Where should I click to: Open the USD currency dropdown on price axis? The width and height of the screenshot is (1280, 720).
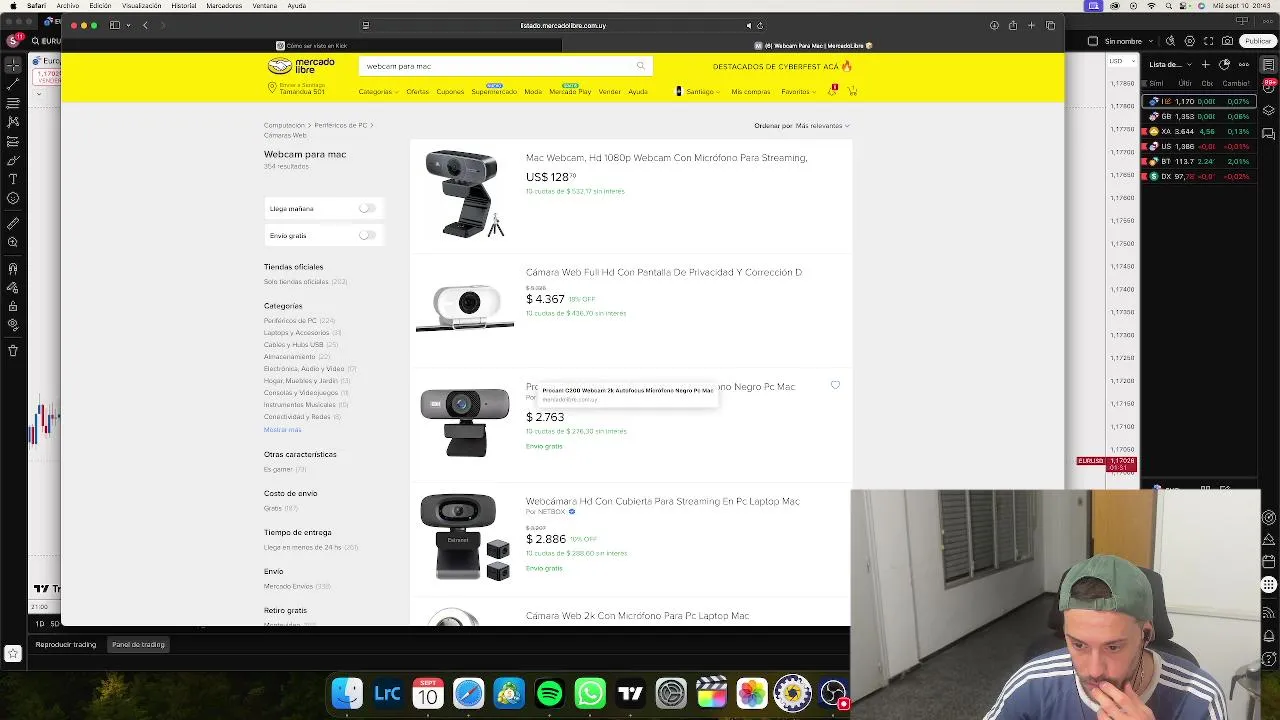(x=1120, y=62)
